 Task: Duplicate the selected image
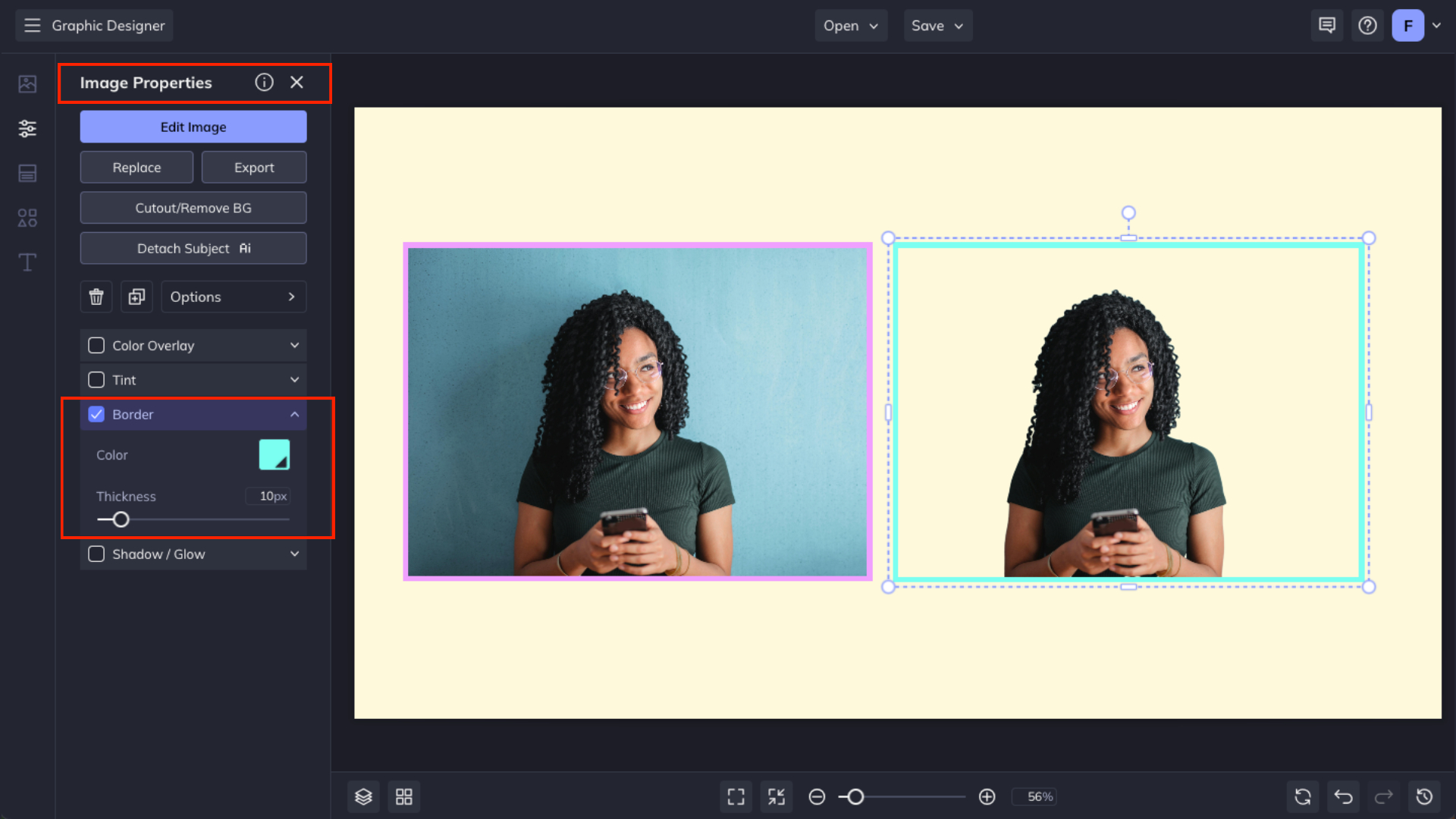coord(136,297)
